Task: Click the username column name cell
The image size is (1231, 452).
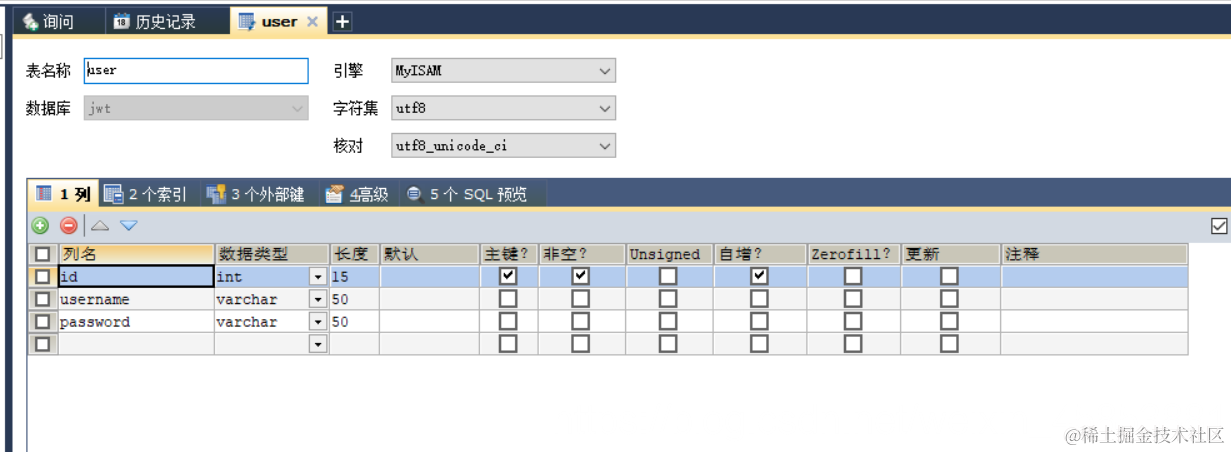Action: click(136, 299)
